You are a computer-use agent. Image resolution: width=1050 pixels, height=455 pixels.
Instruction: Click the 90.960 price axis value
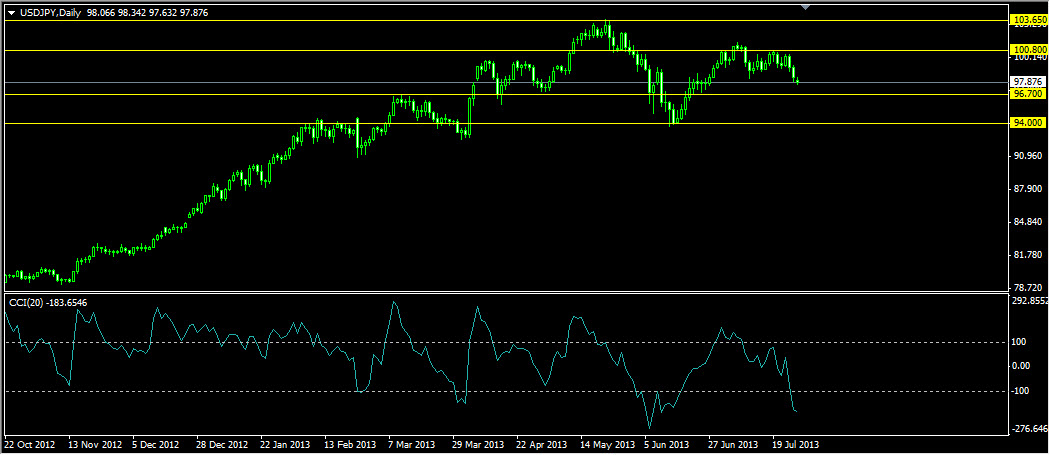click(1028, 155)
